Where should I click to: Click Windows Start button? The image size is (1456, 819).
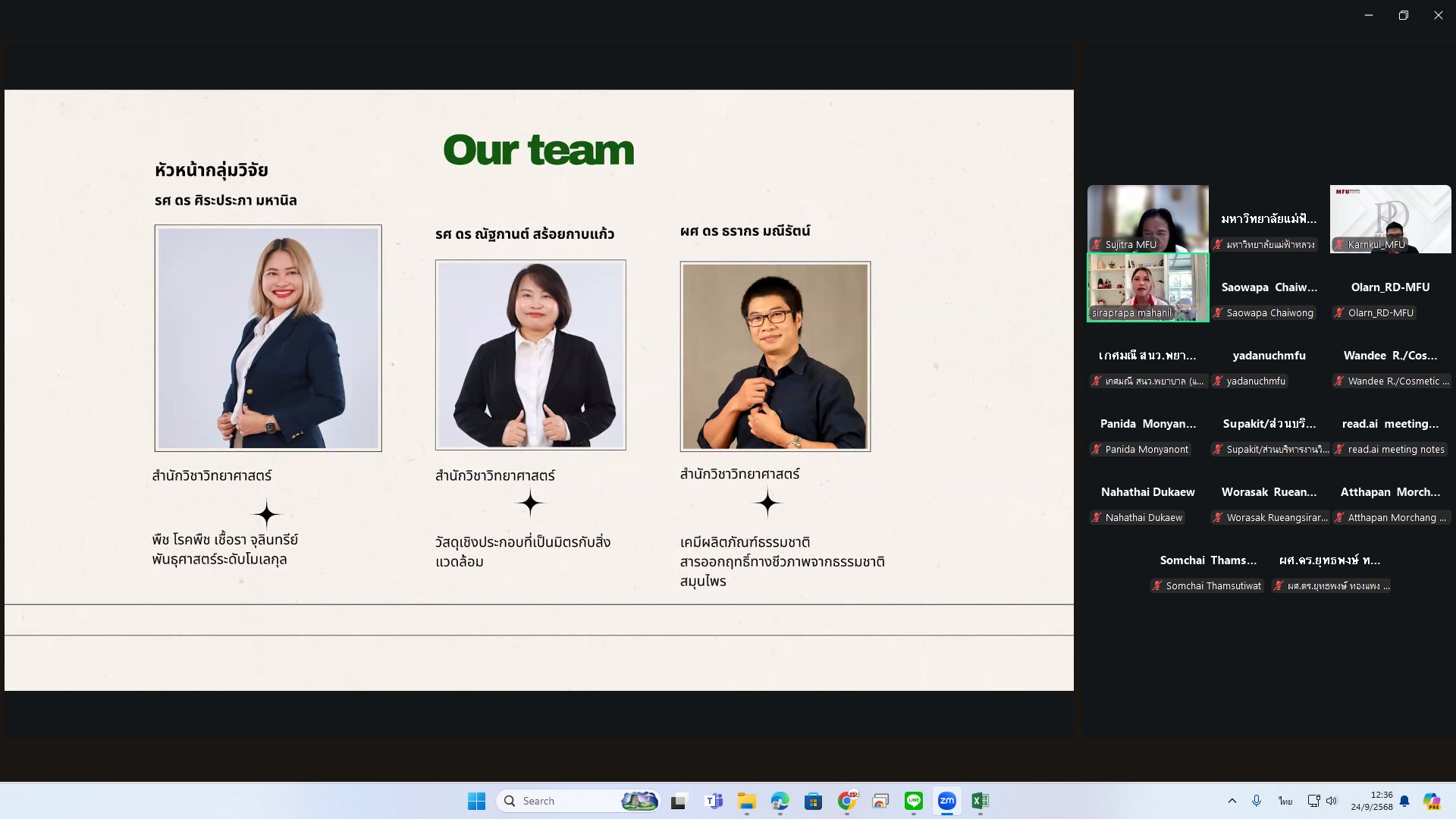pyautogui.click(x=476, y=801)
